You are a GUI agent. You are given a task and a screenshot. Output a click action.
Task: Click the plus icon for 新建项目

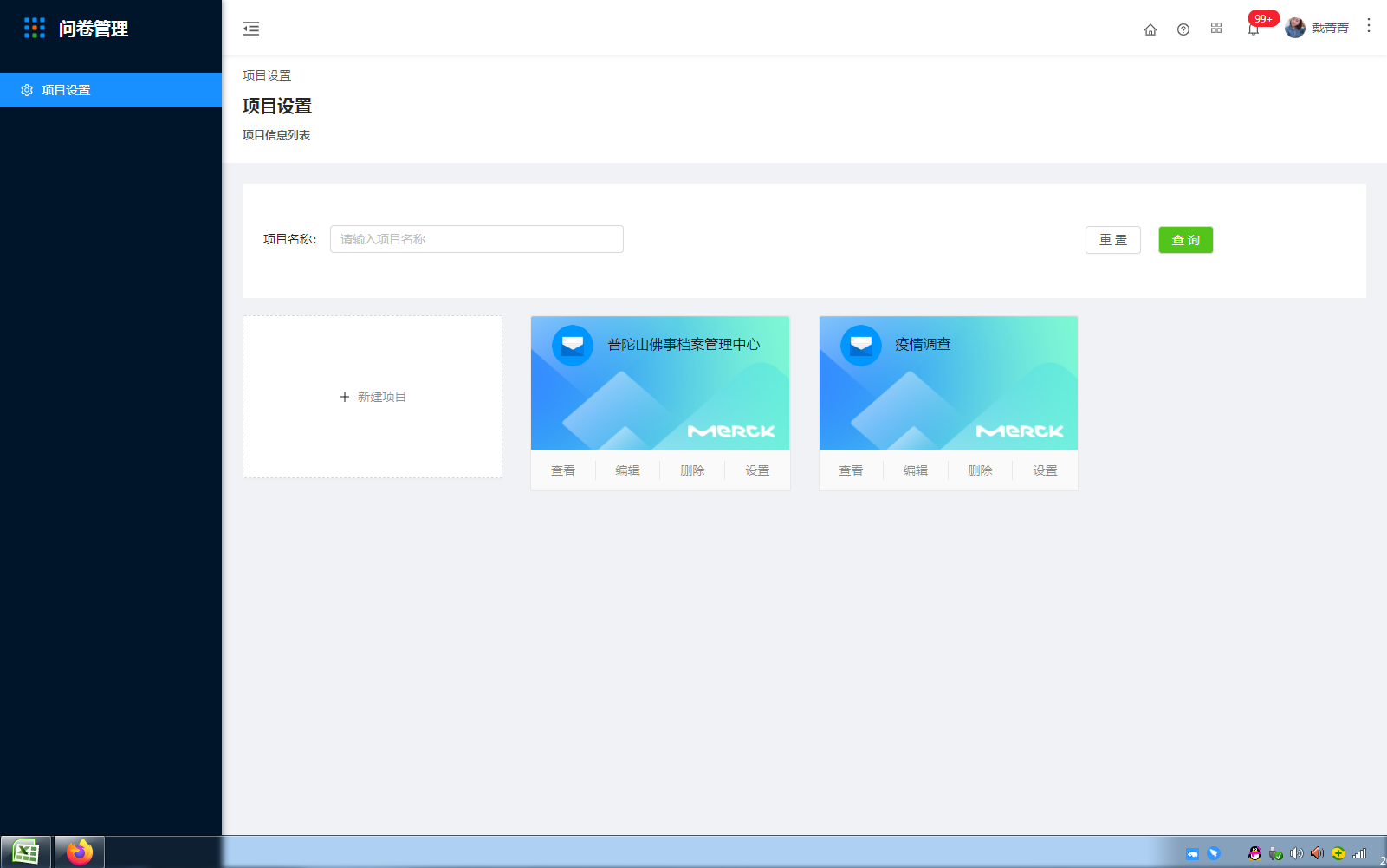[x=345, y=397]
